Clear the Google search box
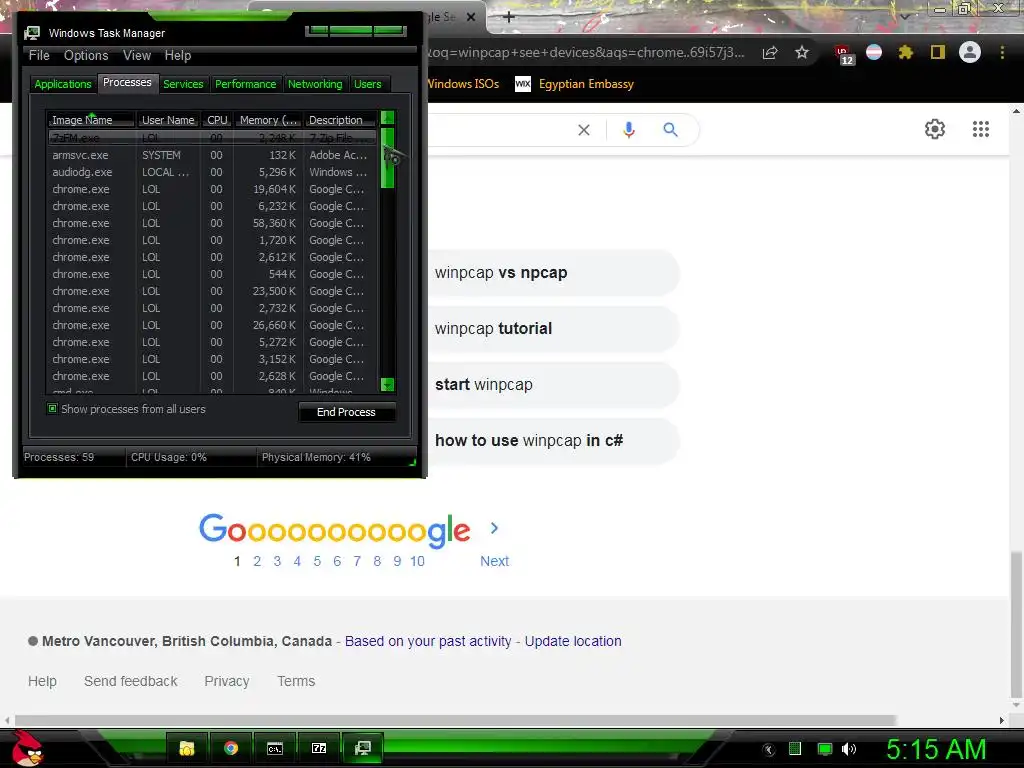 (x=584, y=130)
